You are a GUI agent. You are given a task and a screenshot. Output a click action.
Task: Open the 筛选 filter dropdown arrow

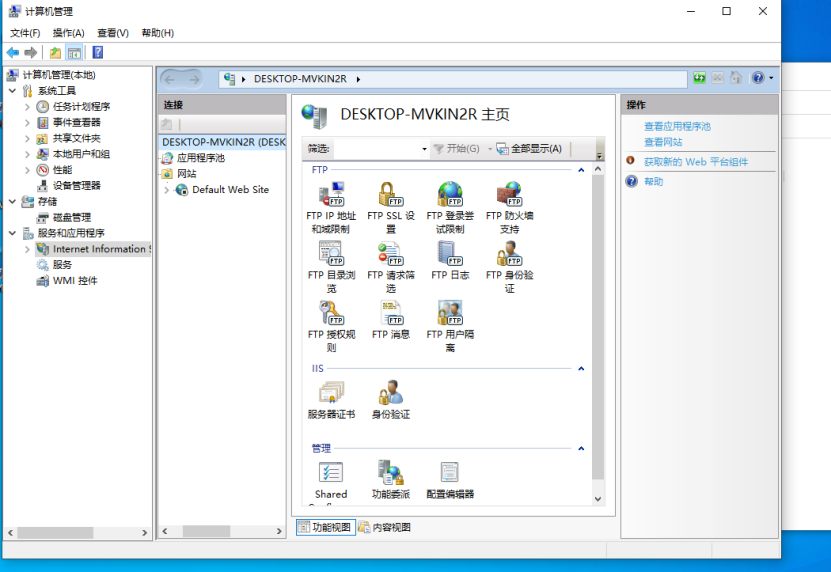[424, 149]
